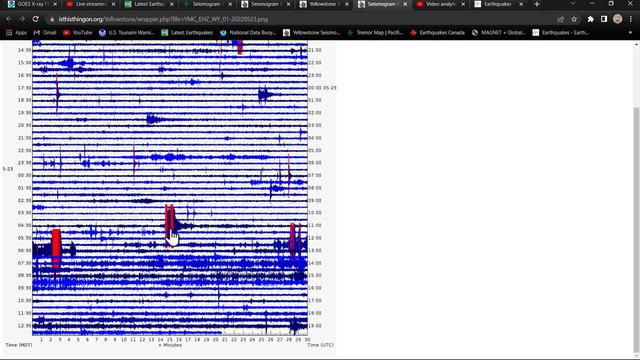Image resolution: width=640 pixels, height=360 pixels.
Task: Go back using the browser back arrow
Action: (x=9, y=19)
